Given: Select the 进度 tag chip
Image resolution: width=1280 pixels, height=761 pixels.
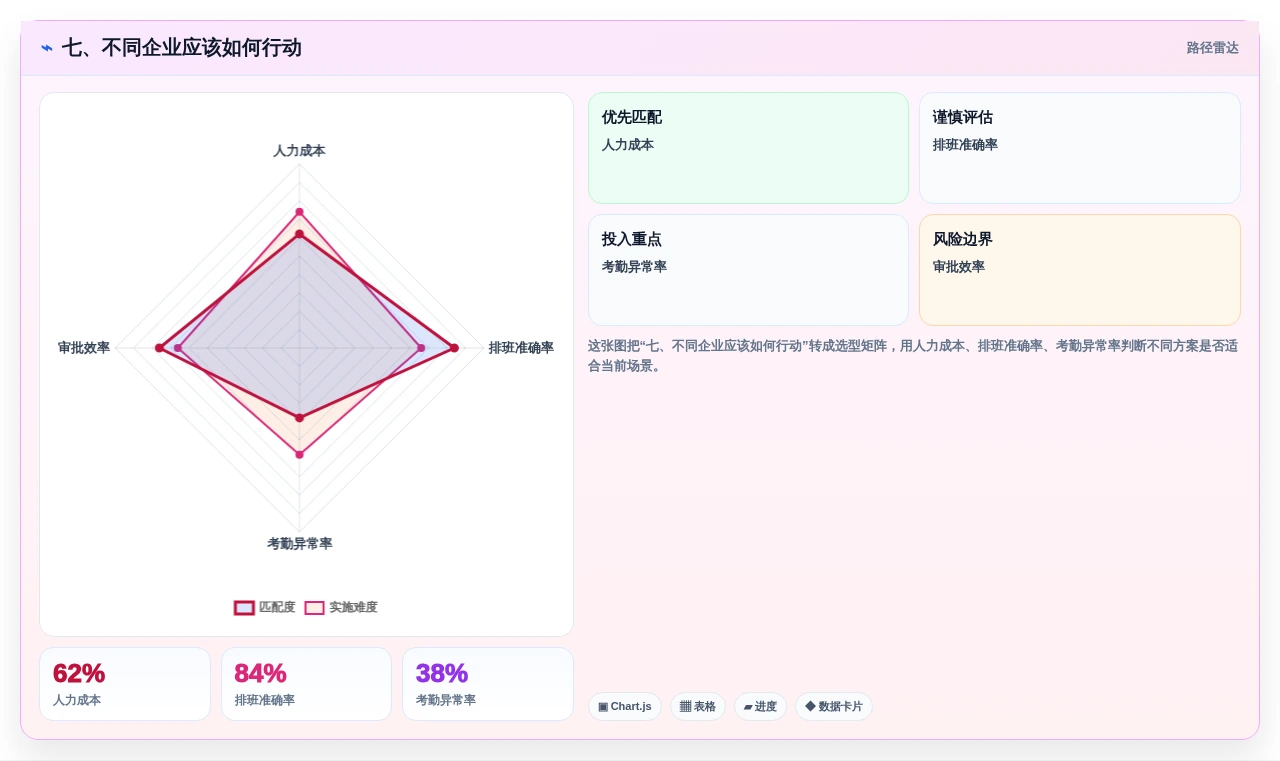Looking at the screenshot, I should pos(760,706).
